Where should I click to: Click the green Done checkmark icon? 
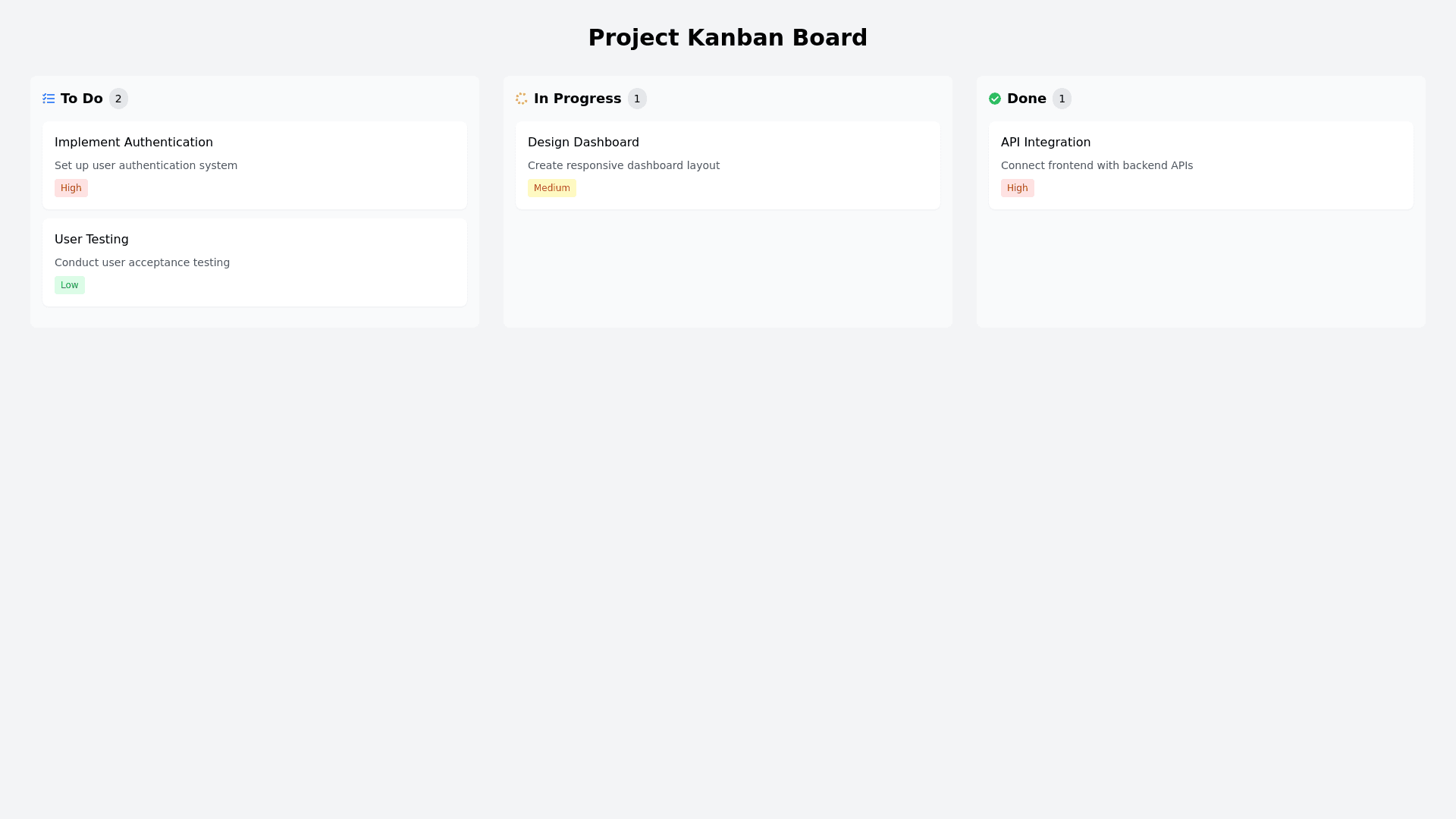pos(995,99)
